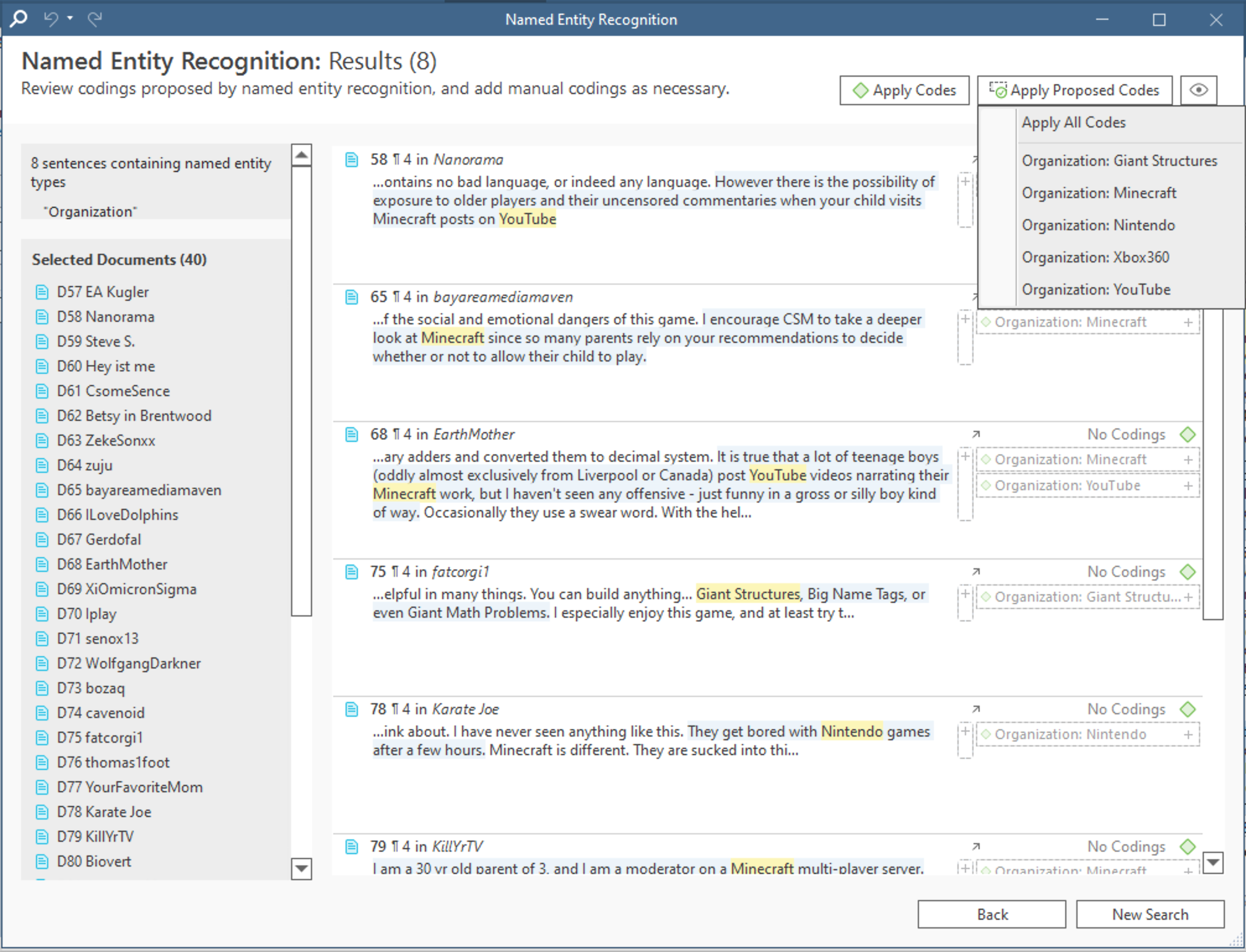Click highlighted Nintendo entity in Karate Joe result

click(x=852, y=732)
